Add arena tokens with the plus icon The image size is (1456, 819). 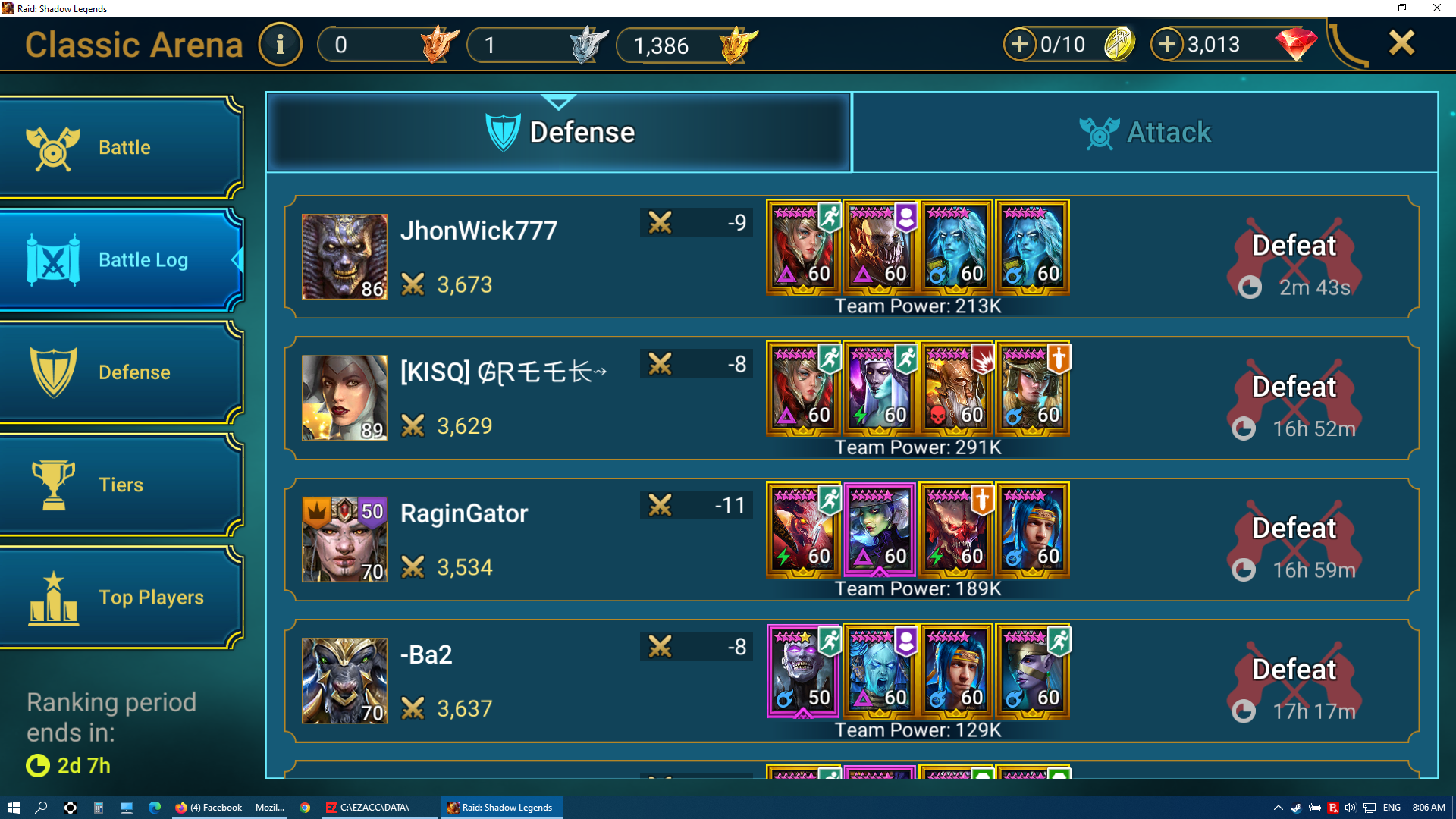(x=1020, y=44)
